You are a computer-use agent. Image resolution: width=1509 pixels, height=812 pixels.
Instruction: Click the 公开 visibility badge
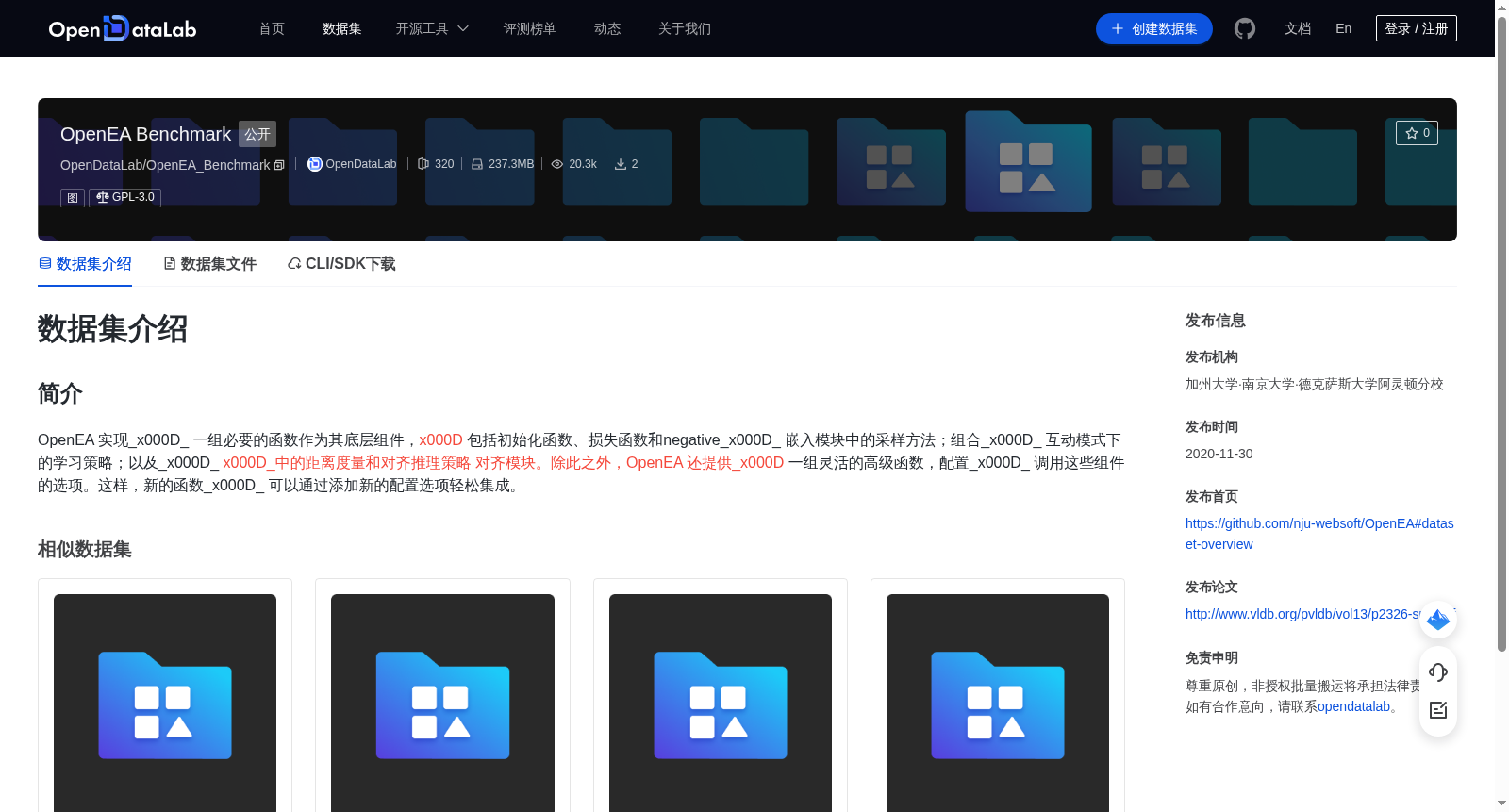[x=257, y=134]
